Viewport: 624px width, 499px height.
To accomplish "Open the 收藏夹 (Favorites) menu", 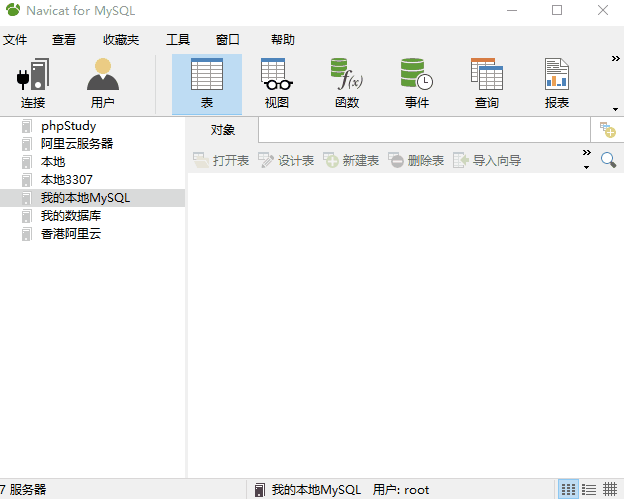I will [121, 39].
